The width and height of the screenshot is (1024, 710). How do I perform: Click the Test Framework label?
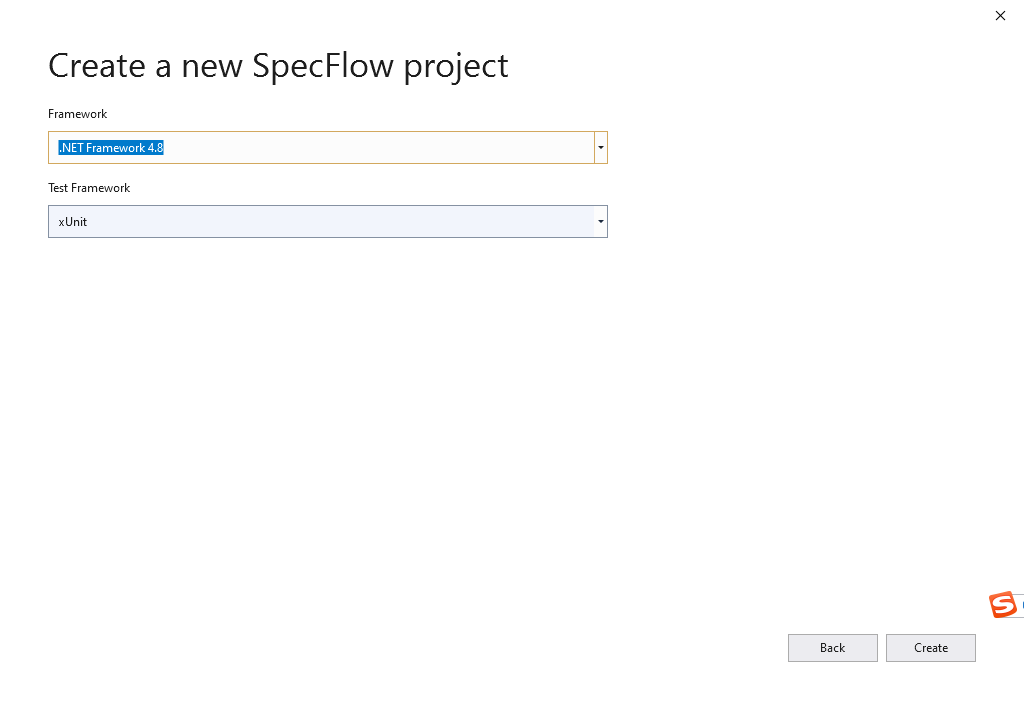click(89, 188)
